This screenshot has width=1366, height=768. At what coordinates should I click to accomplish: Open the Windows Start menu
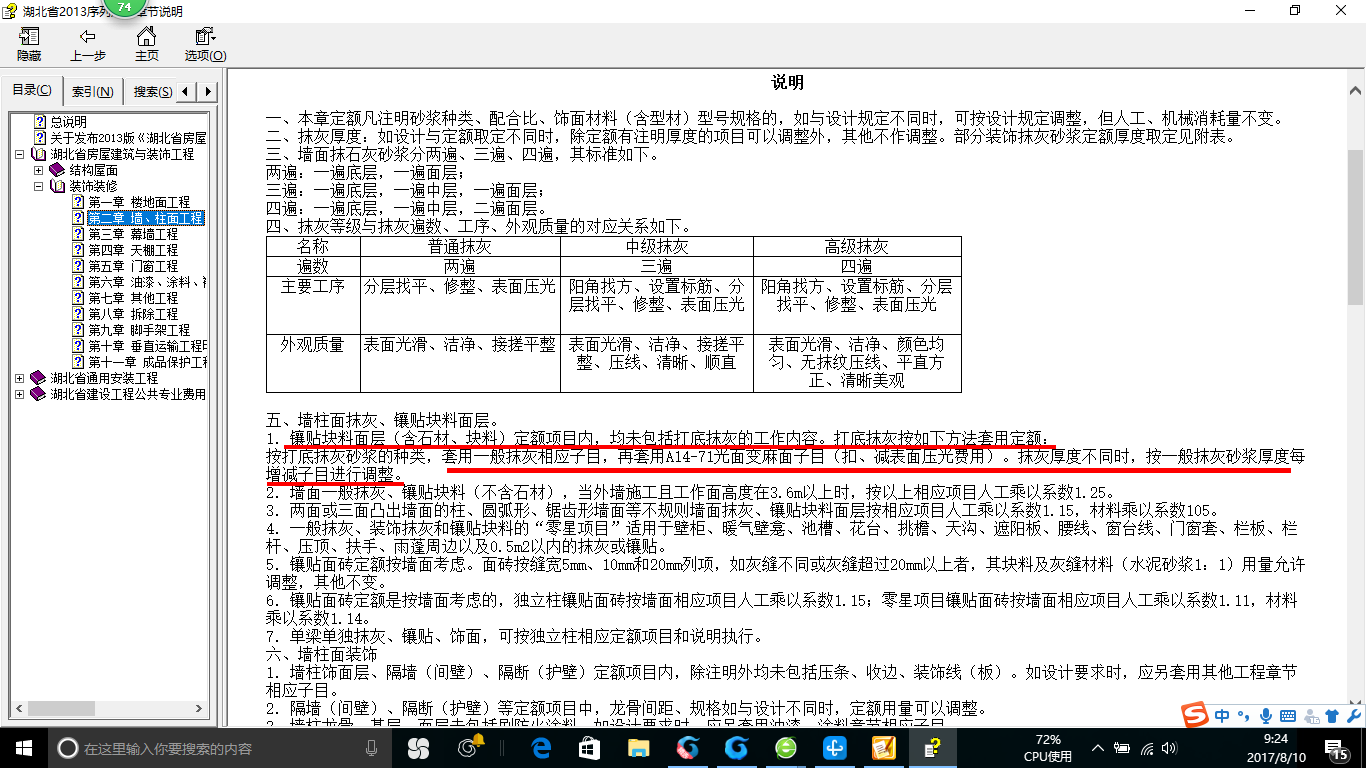point(24,747)
